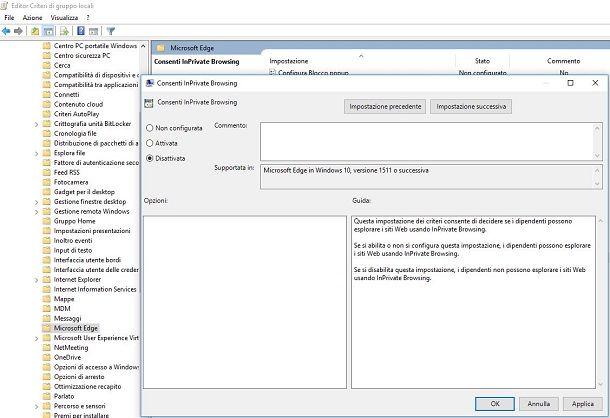Click the Back arrow toolbar icon

pyautogui.click(x=7, y=31)
